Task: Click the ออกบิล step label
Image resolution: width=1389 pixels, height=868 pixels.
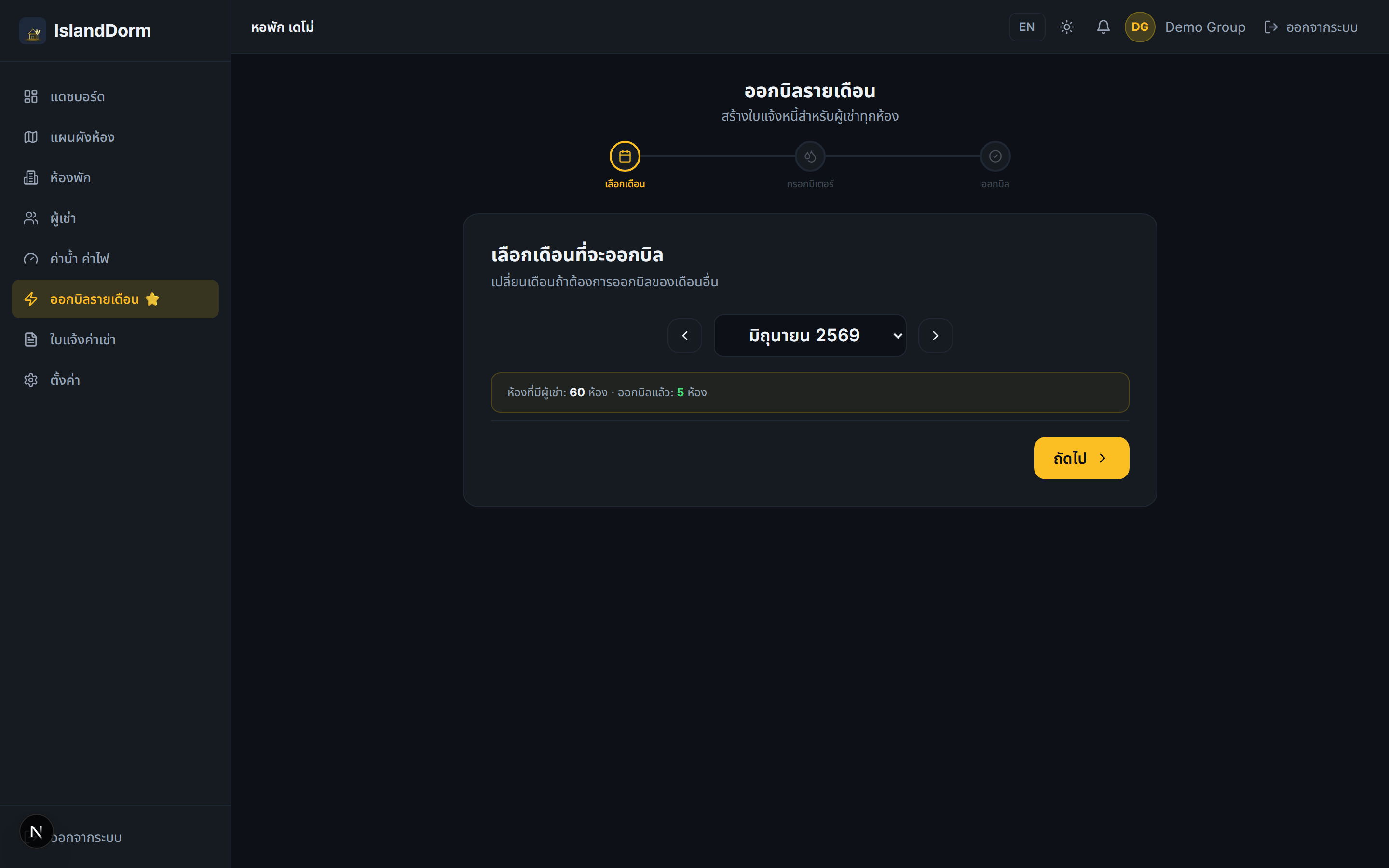Action: [x=995, y=184]
